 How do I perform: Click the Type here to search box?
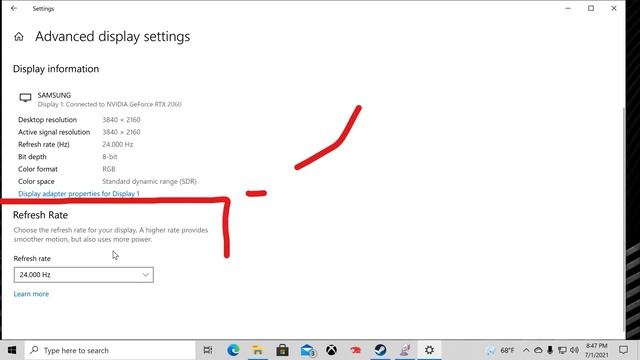[110, 350]
